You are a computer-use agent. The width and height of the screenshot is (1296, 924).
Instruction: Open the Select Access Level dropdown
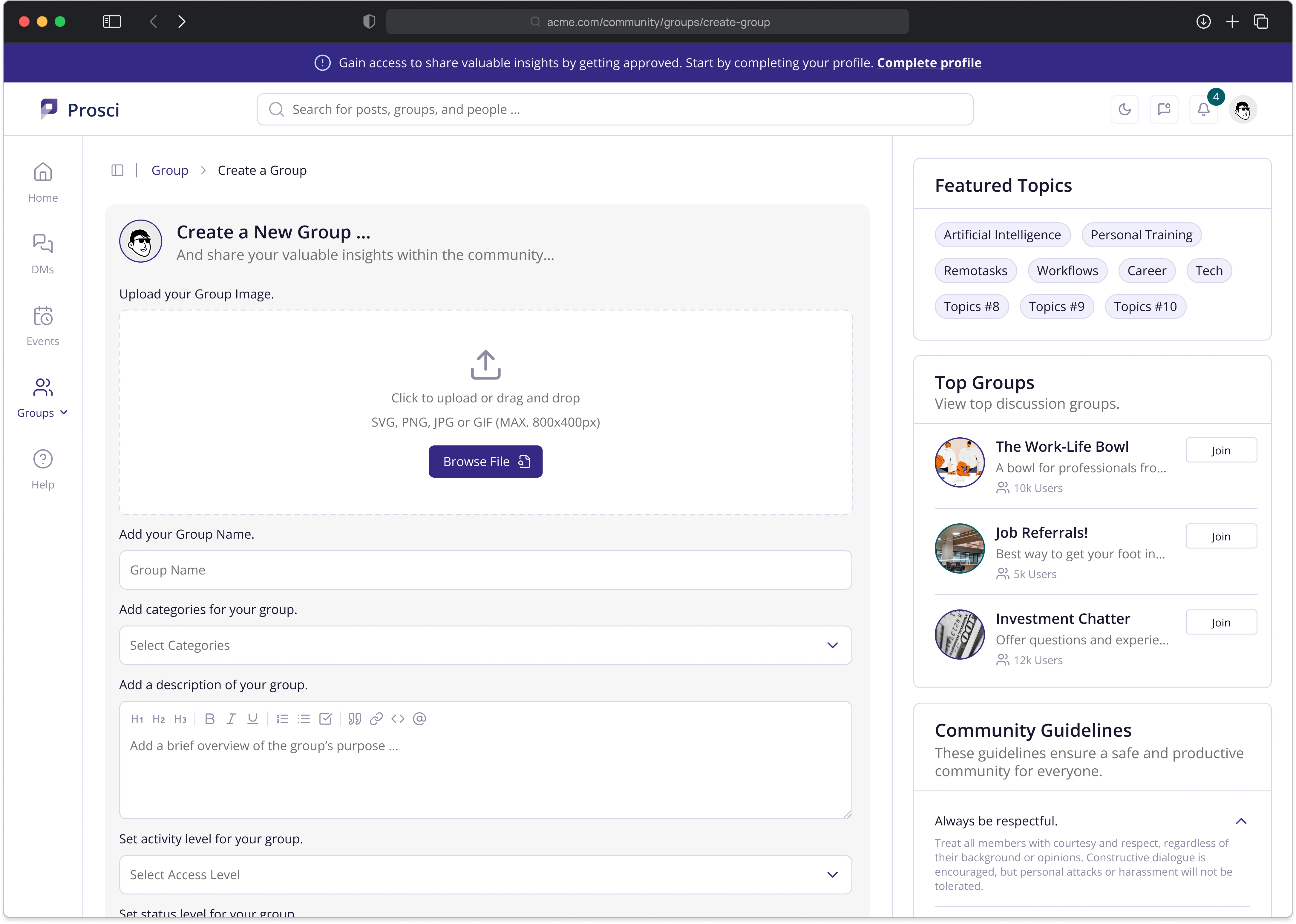485,874
